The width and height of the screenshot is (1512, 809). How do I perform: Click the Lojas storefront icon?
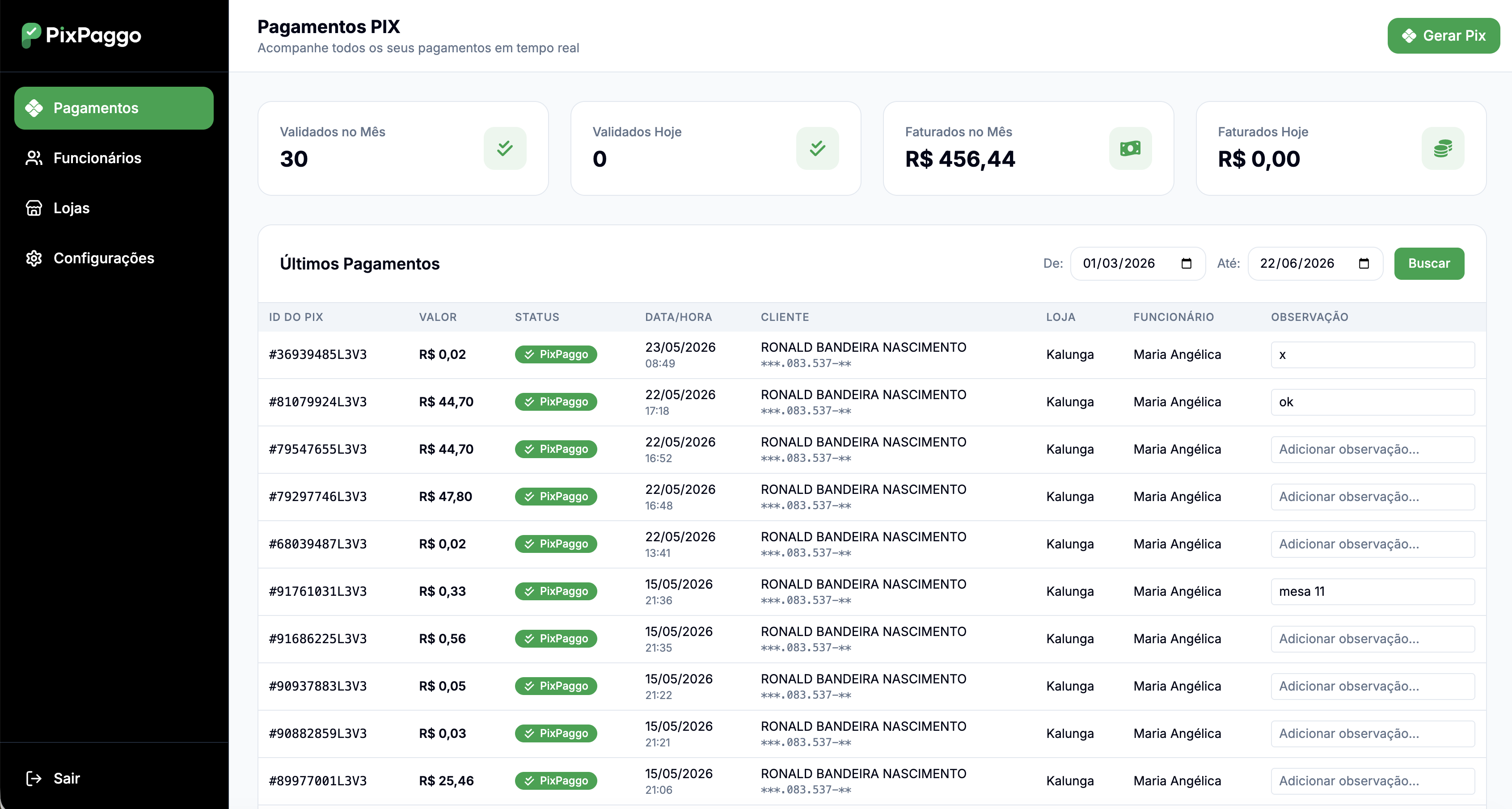[x=34, y=208]
